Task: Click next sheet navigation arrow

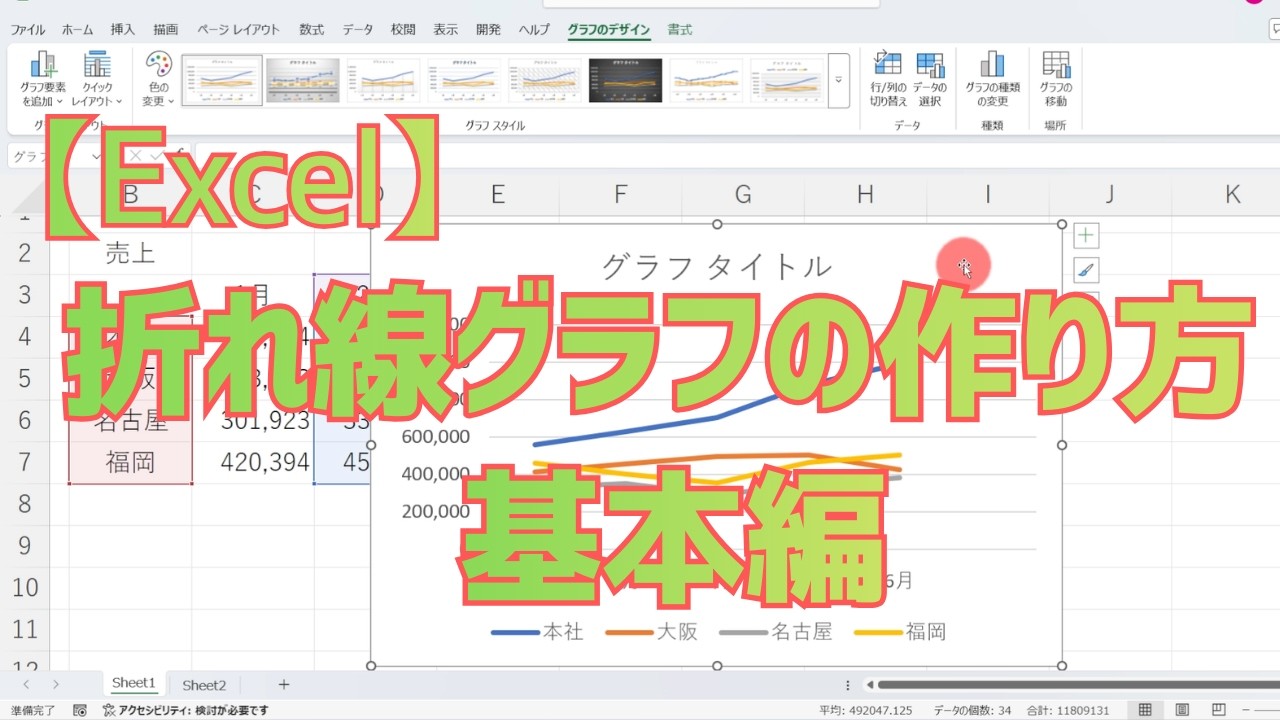Action: [x=55, y=685]
